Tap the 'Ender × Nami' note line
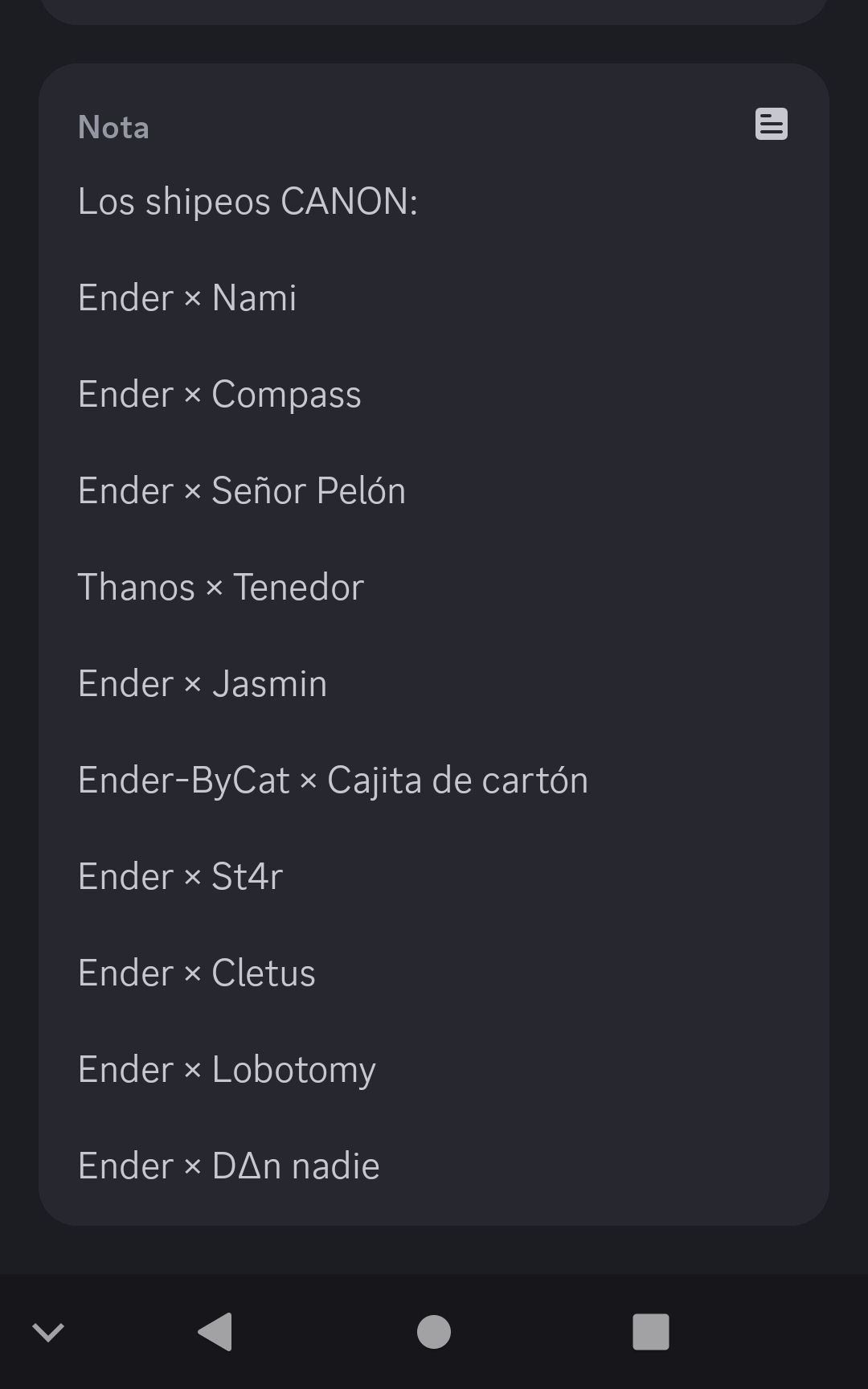 [x=187, y=298]
